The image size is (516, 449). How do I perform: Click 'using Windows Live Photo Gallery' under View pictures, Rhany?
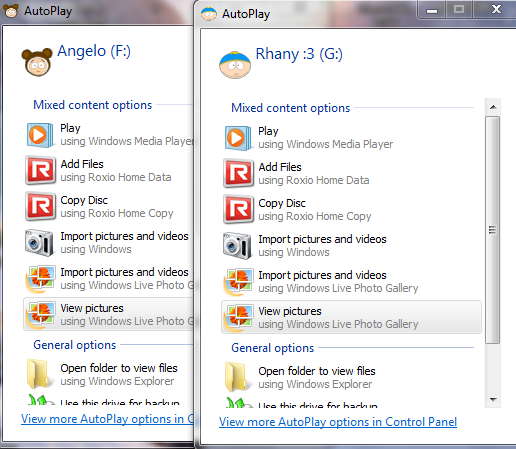pyautogui.click(x=338, y=324)
